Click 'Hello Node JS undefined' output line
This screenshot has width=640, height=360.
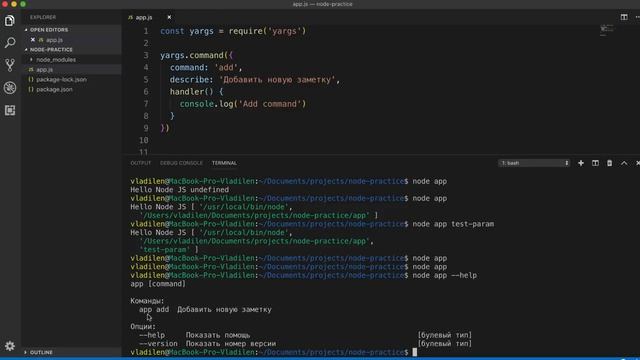coord(180,190)
